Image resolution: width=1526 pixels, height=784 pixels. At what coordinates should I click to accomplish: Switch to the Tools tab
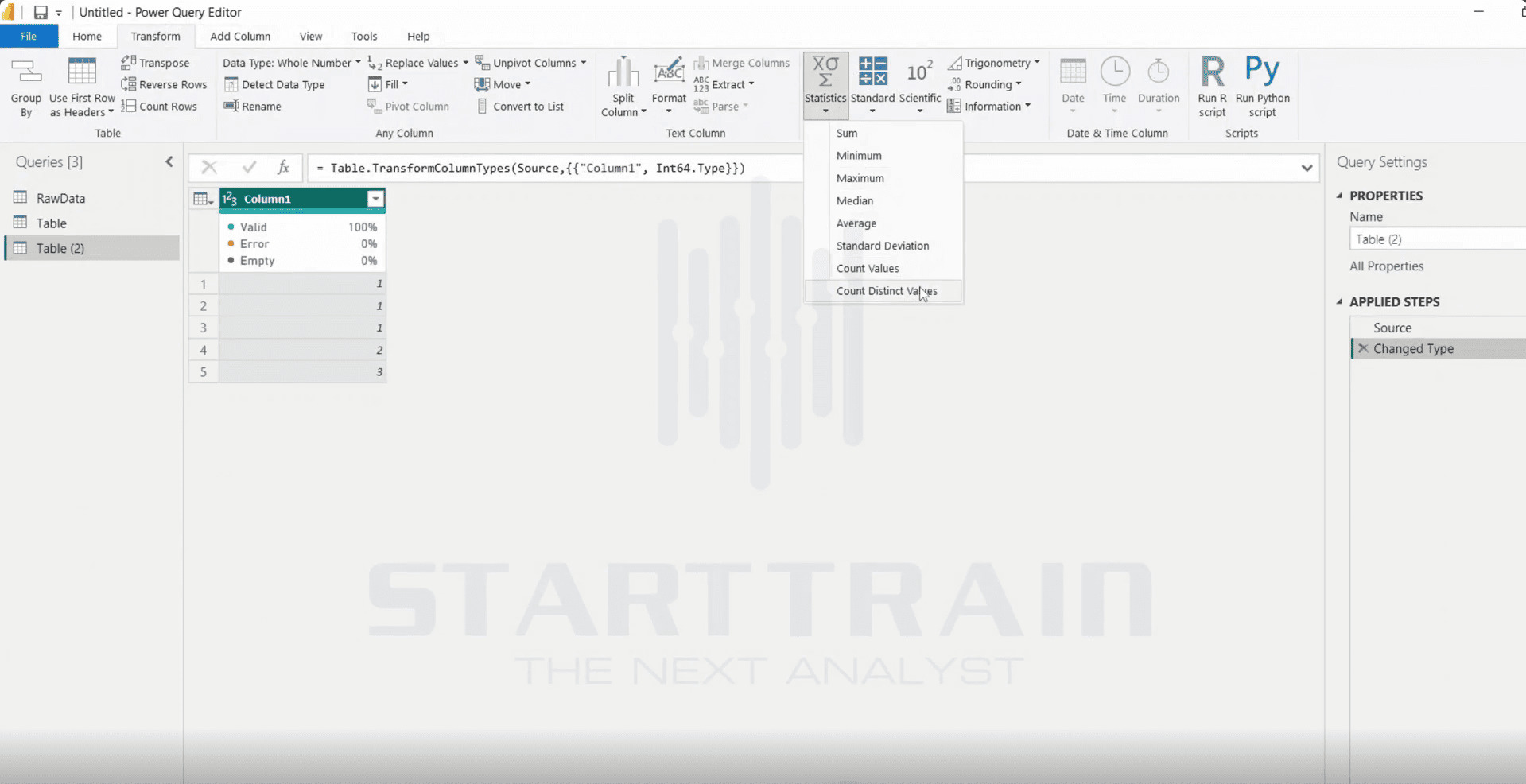364,36
